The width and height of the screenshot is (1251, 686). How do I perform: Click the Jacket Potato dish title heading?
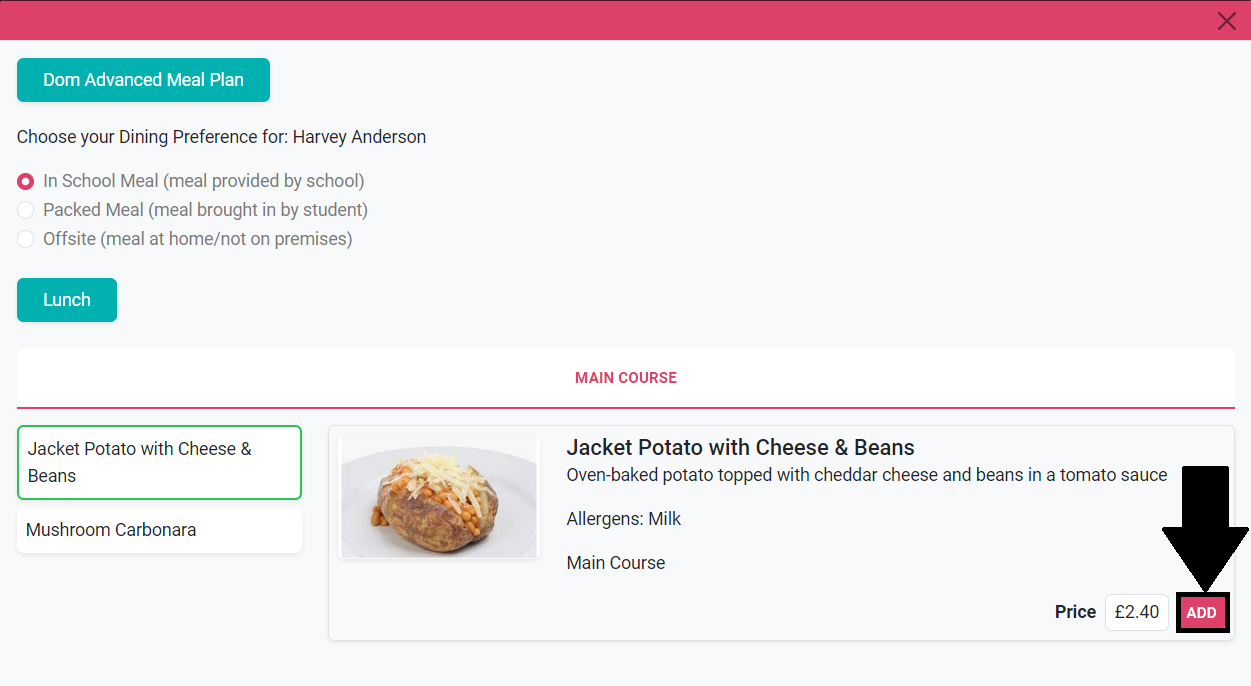click(x=740, y=447)
